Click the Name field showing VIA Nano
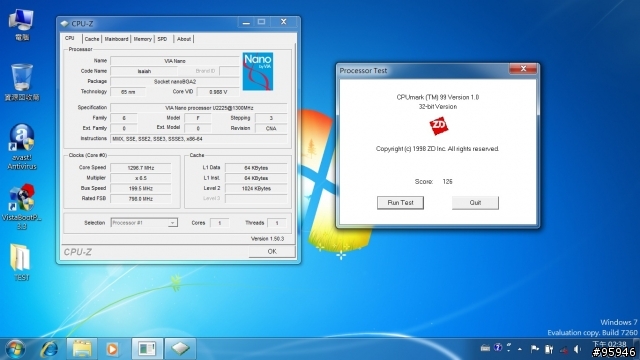640x360 pixels. tap(175, 61)
